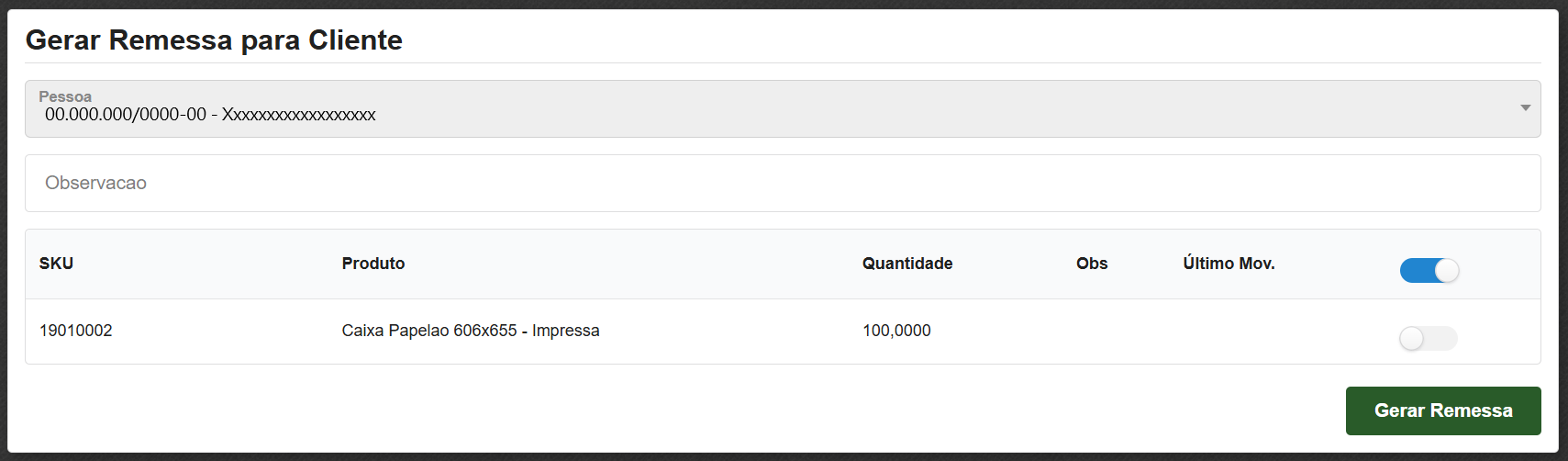
Task: Turn off the select-all toggle in table header
Action: (x=1429, y=270)
